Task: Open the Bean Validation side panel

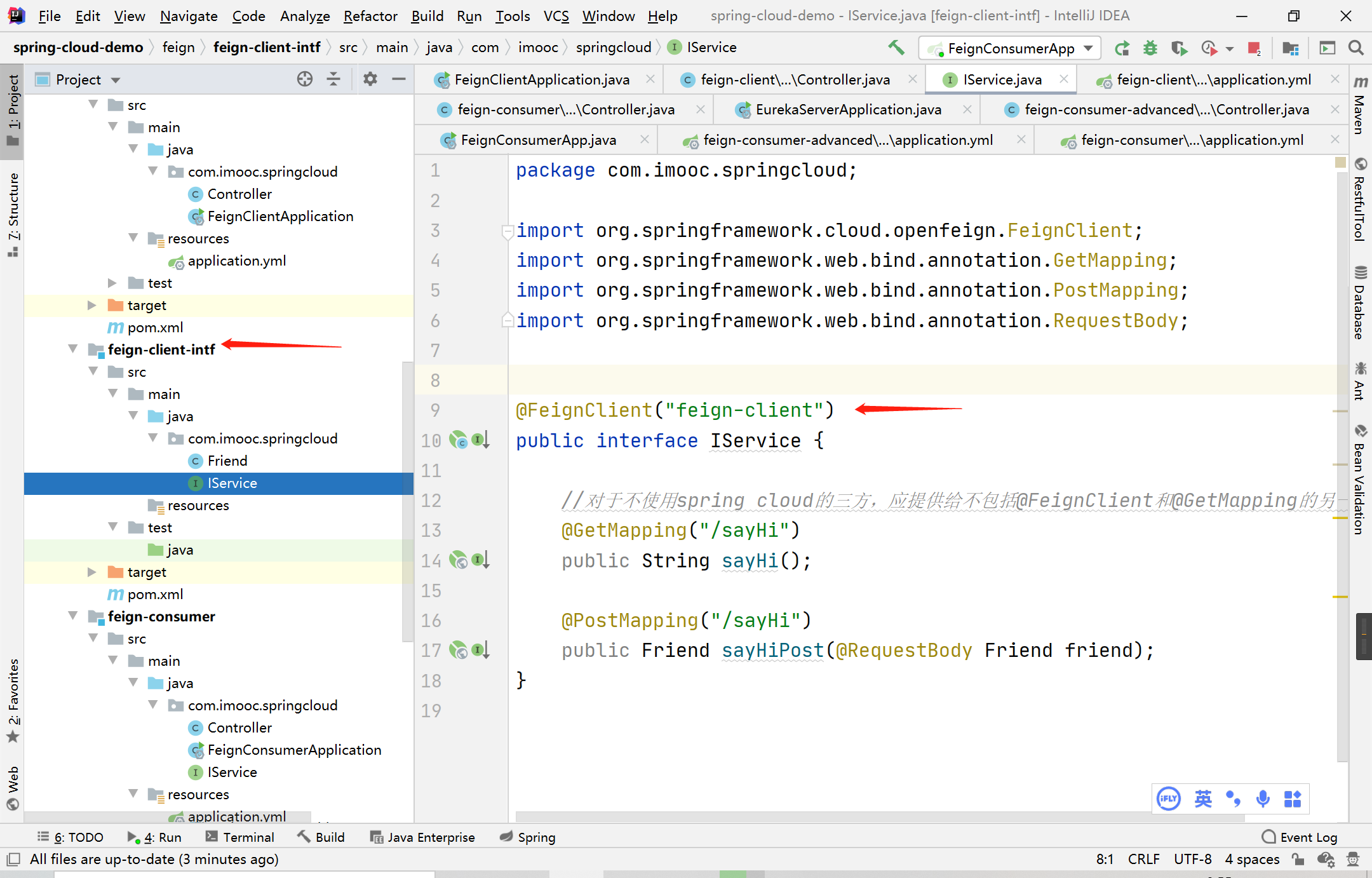Action: click(x=1360, y=480)
